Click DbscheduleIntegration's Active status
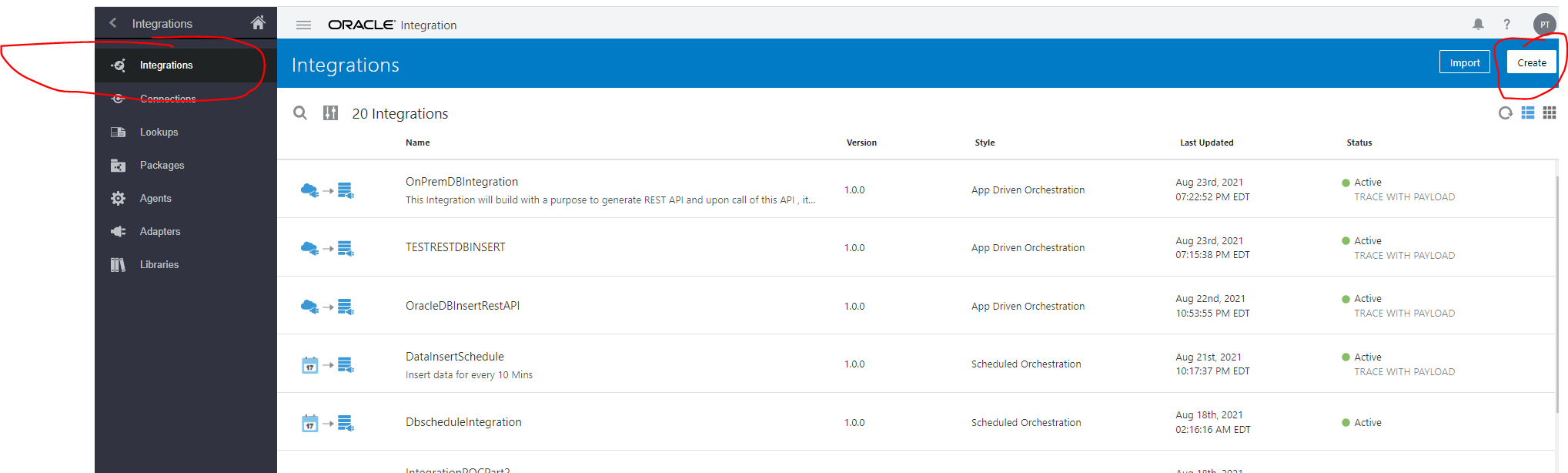This screenshot has width=1568, height=473. pyautogui.click(x=1367, y=423)
